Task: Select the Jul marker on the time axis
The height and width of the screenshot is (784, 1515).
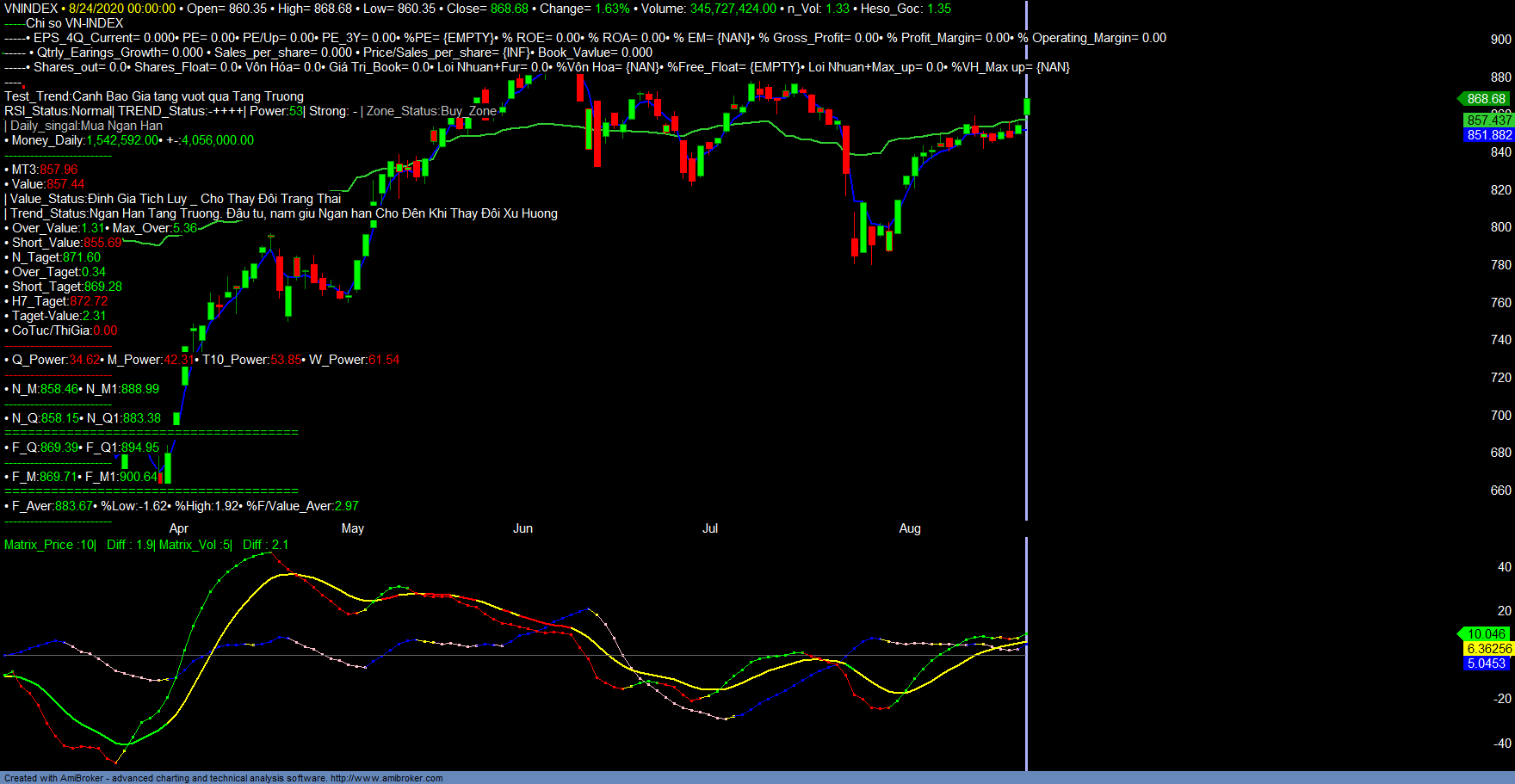Action: tap(710, 528)
